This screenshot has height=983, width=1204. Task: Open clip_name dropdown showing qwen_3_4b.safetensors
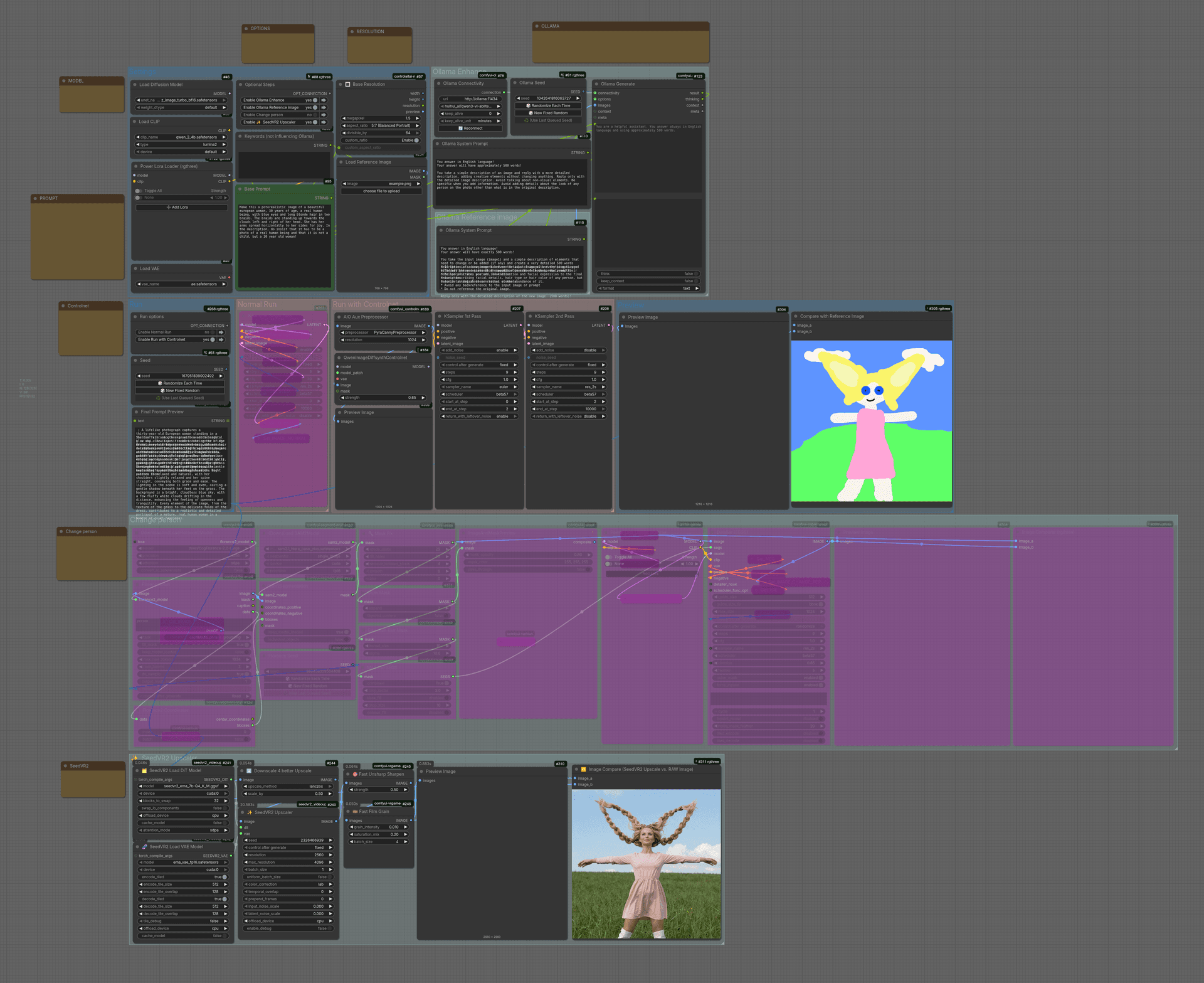click(x=181, y=137)
